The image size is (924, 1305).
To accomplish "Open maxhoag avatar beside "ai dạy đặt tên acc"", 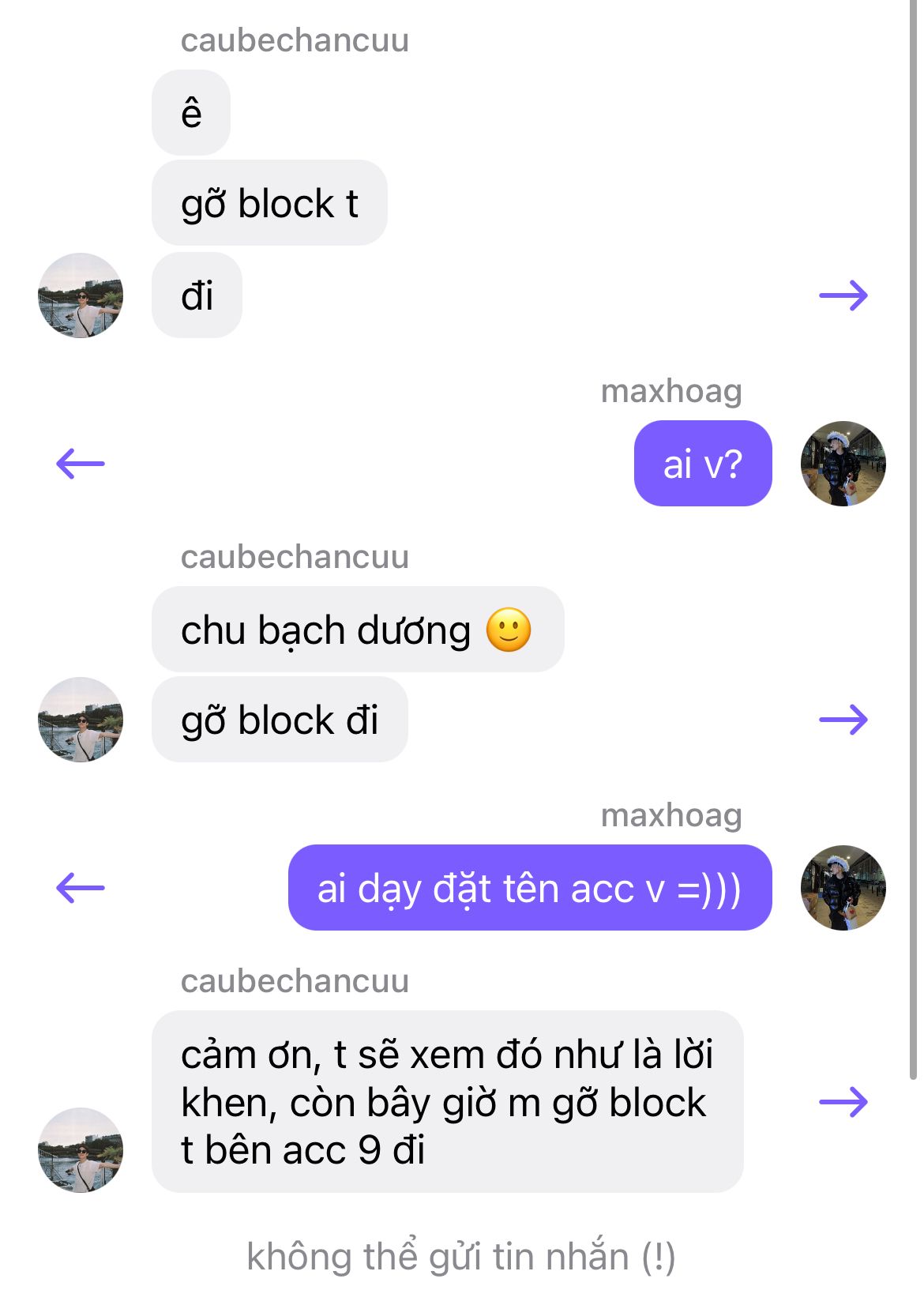I will [843, 888].
